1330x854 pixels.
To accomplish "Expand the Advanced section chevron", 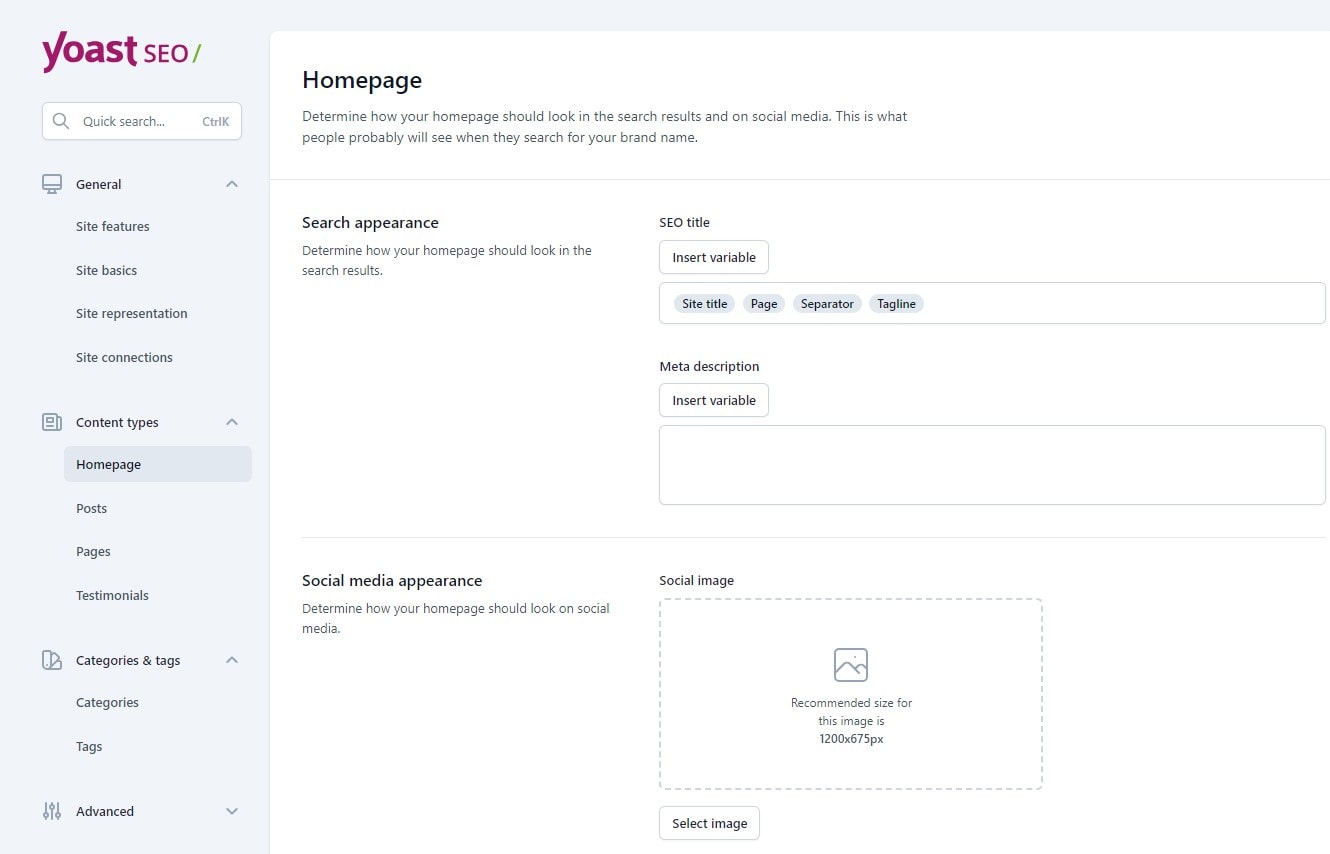I will pos(232,811).
